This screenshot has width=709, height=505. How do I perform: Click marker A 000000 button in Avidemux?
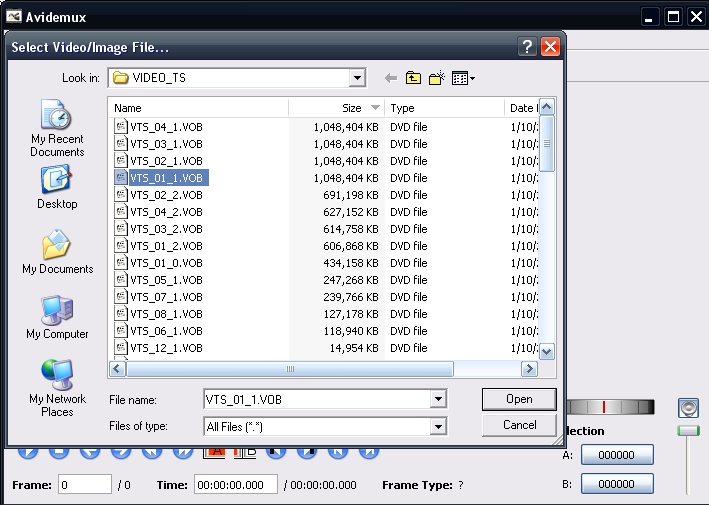tap(617, 455)
